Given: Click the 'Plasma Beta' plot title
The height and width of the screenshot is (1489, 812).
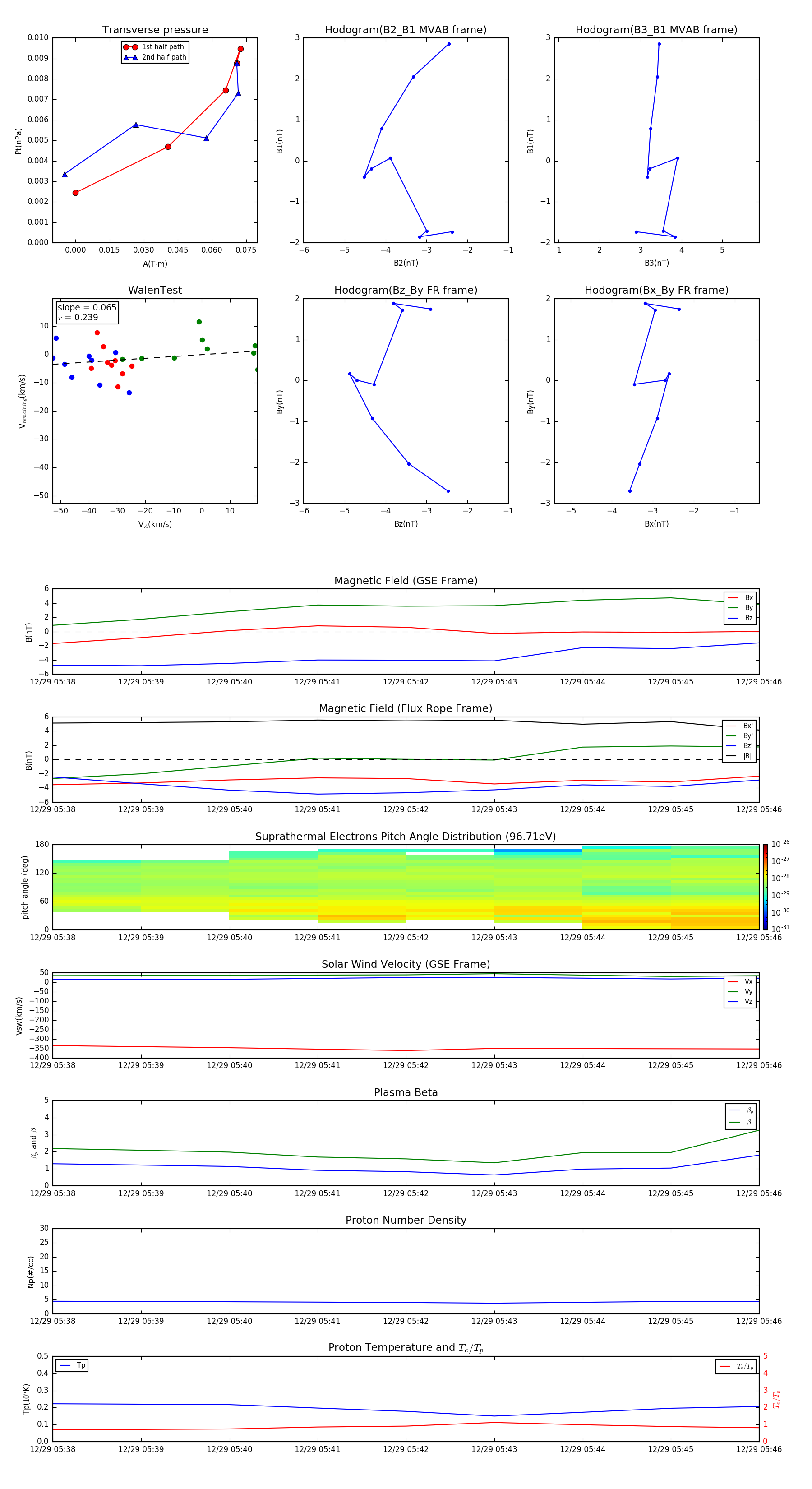Looking at the screenshot, I should [406, 1092].
